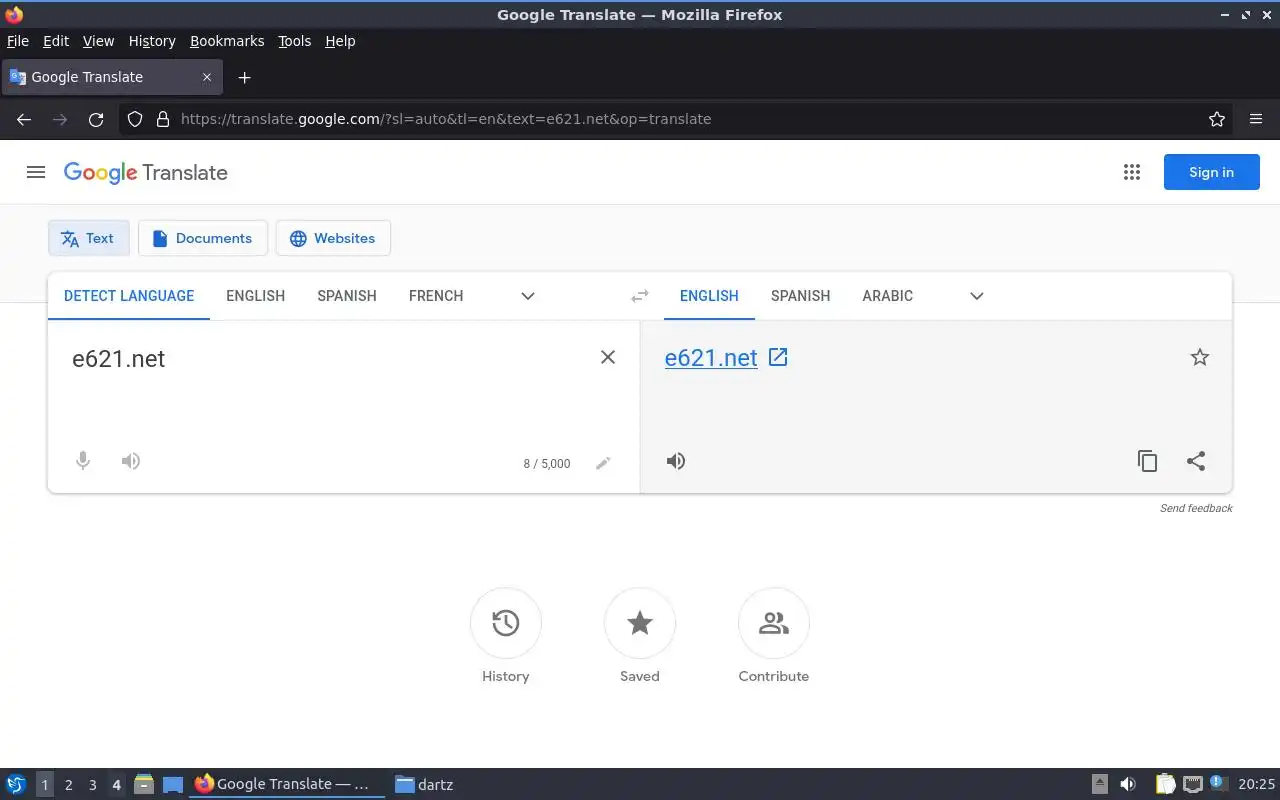Open the Contribute panel

pos(774,637)
